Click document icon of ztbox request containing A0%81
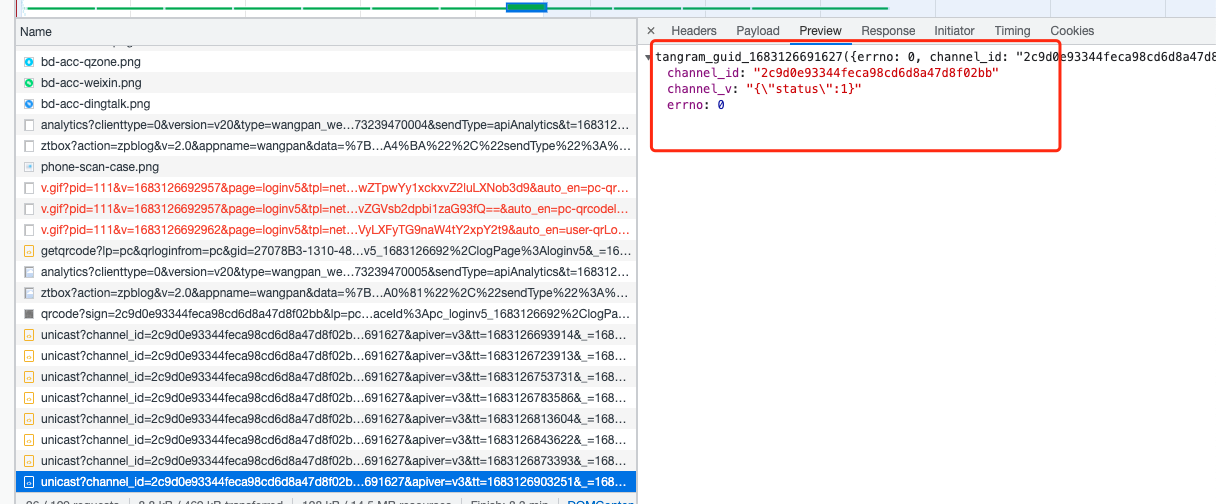1216x504 pixels. click(29, 293)
